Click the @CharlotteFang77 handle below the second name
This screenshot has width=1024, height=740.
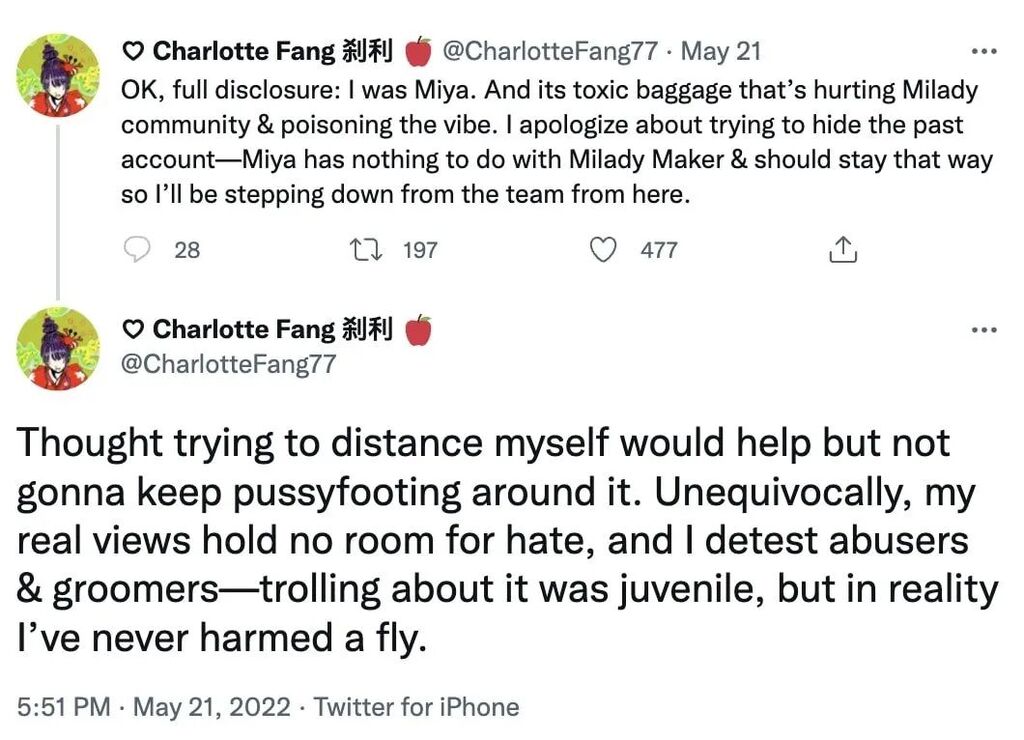228,364
